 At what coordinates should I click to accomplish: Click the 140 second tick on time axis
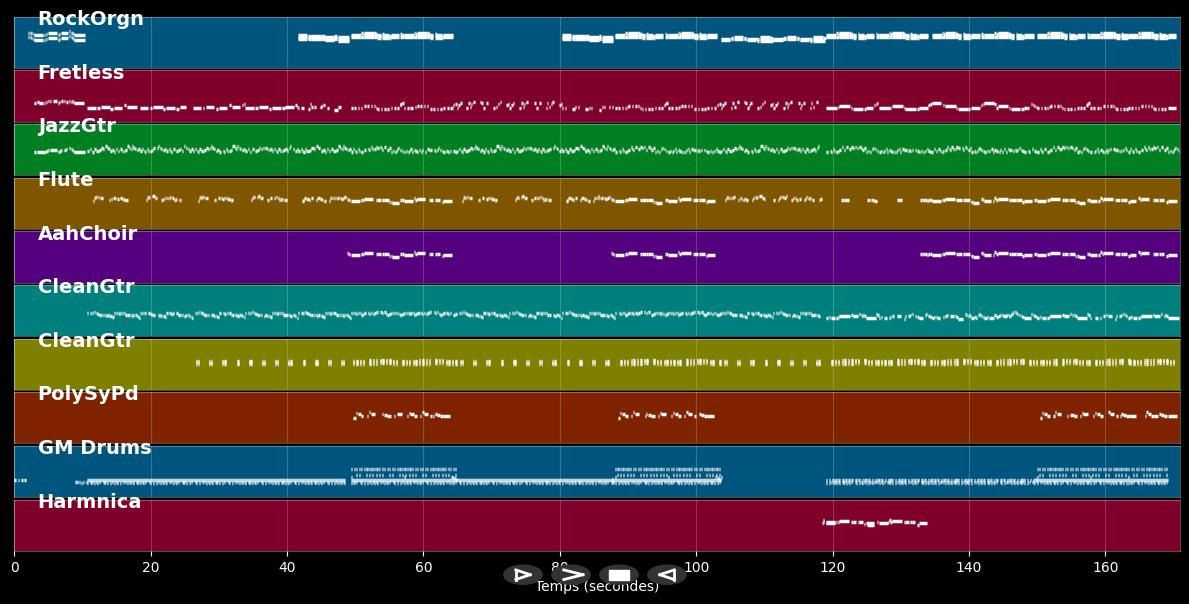[x=969, y=567]
